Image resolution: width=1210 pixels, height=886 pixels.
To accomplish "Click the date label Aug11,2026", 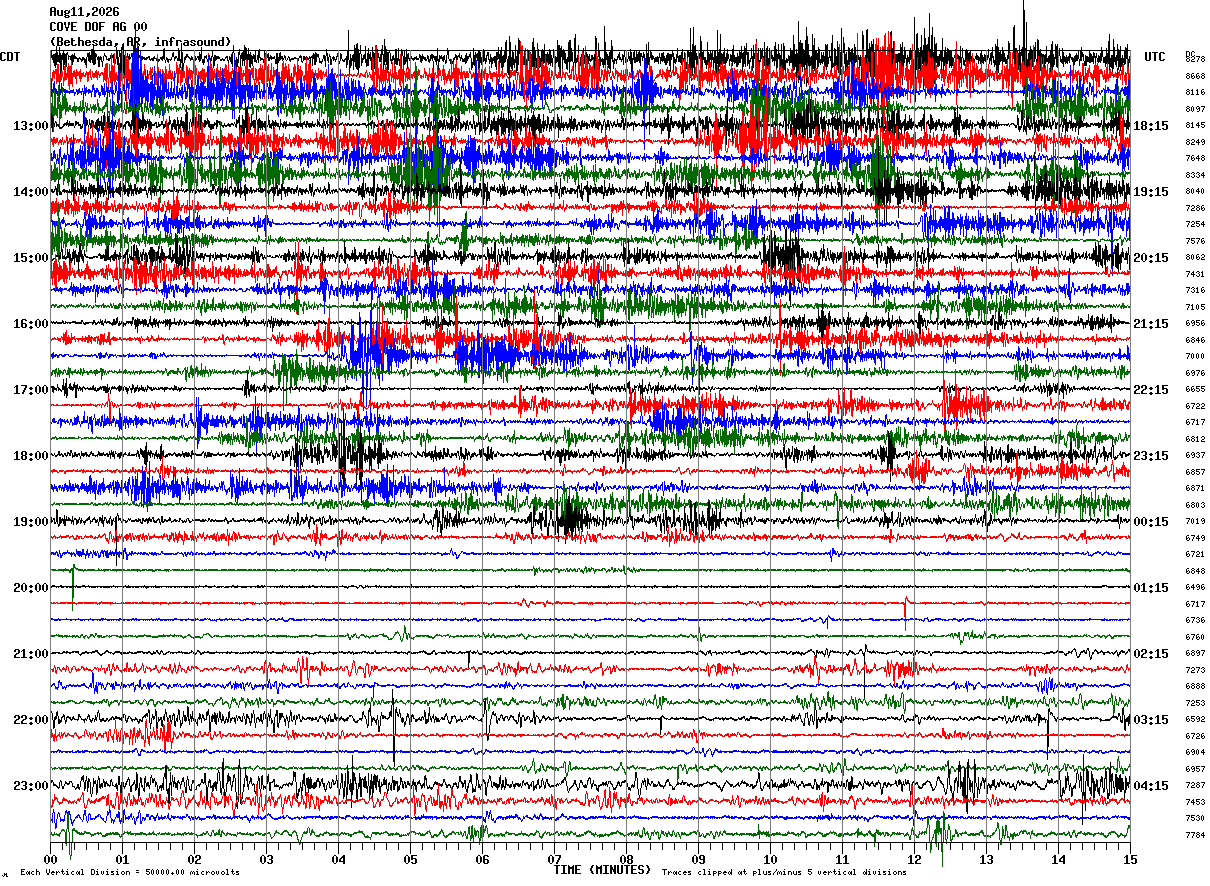I will [84, 12].
